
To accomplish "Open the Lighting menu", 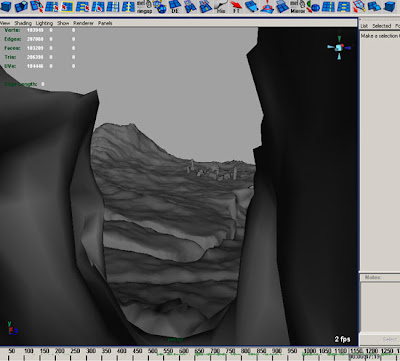I will 44,23.
